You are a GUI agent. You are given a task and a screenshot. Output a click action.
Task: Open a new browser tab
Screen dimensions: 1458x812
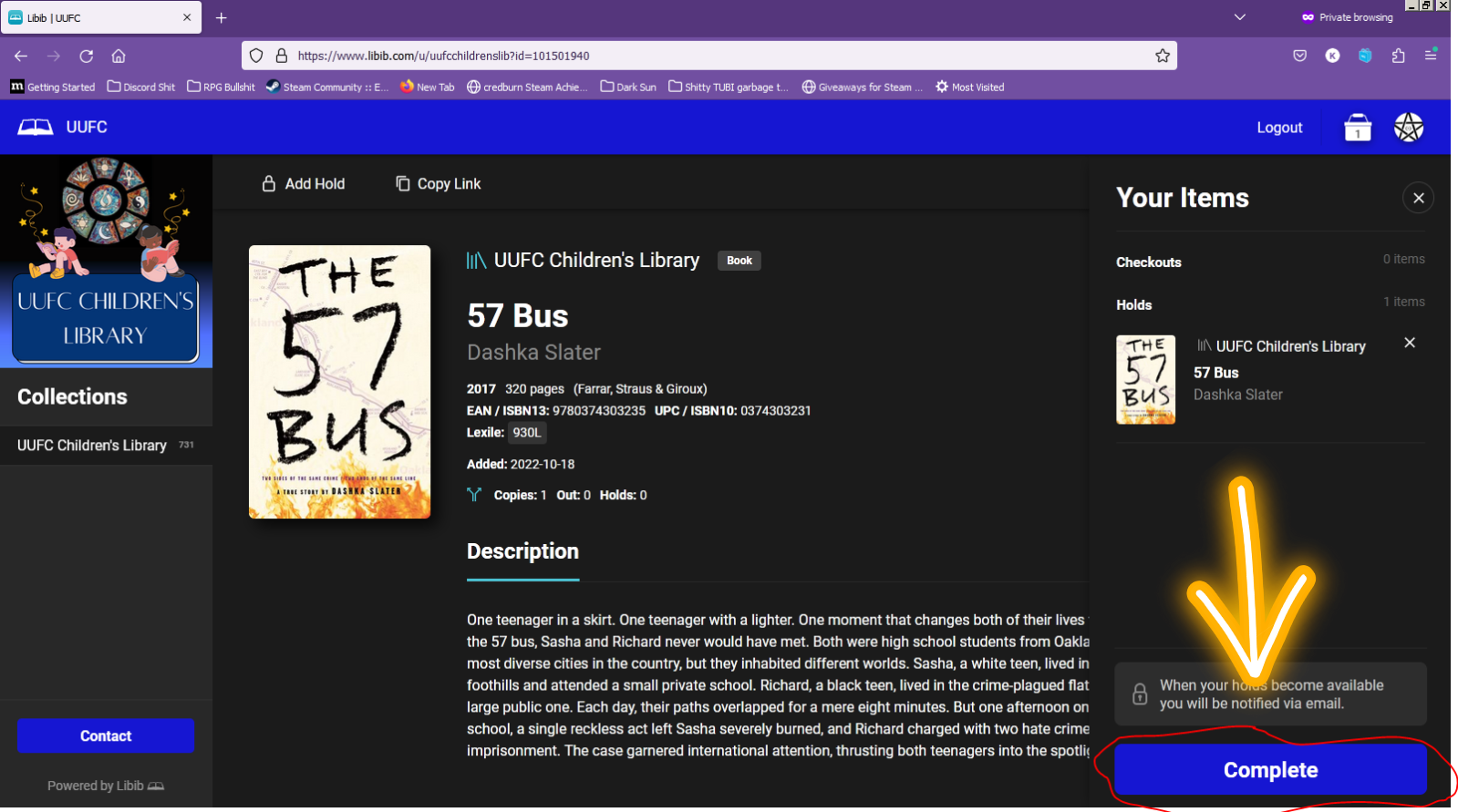[x=221, y=17]
